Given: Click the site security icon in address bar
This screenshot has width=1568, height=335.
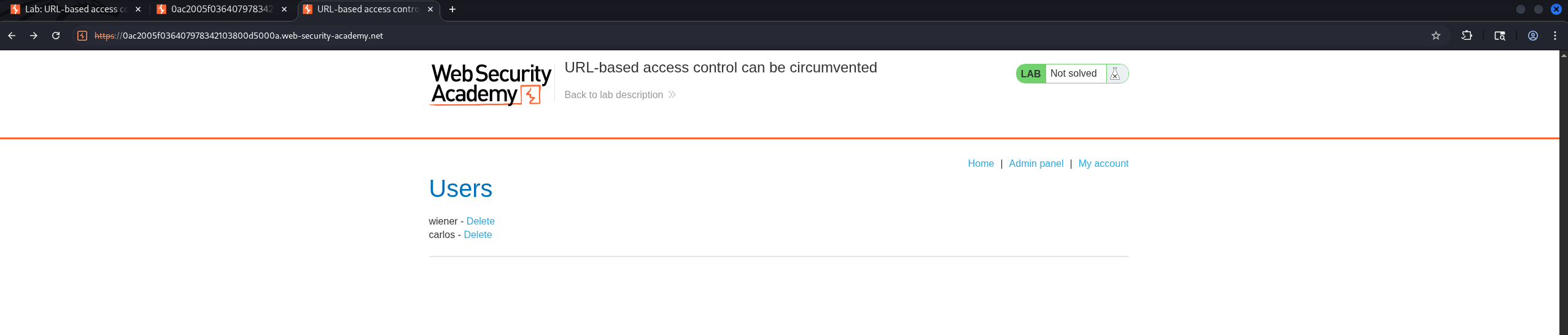Looking at the screenshot, I should click(x=82, y=36).
